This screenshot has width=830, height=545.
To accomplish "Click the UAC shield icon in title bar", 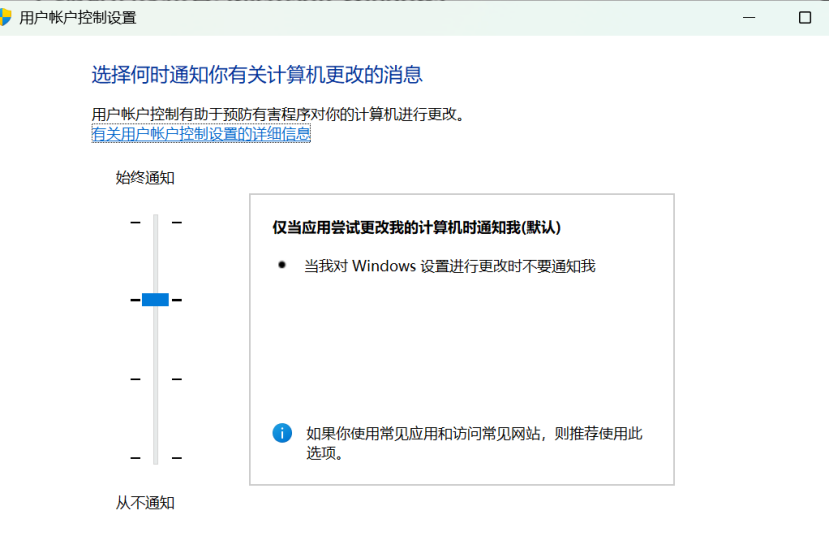I will [x=5, y=17].
